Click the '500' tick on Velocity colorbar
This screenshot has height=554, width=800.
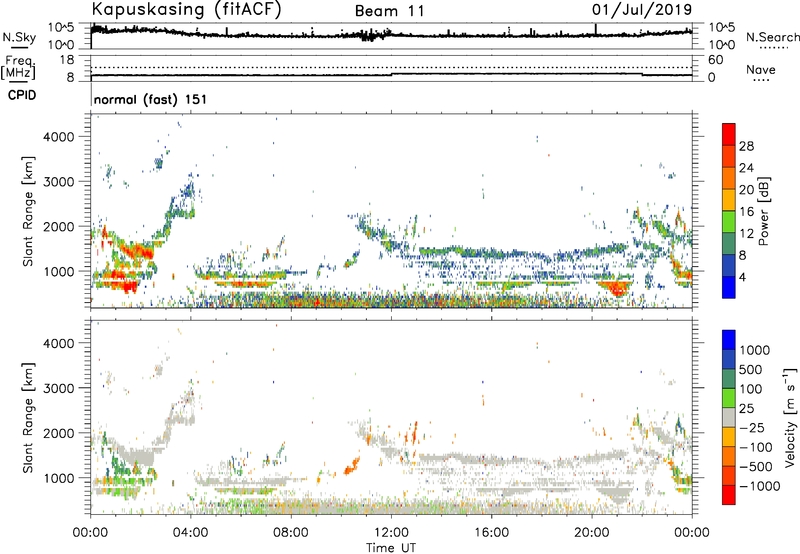tap(751, 370)
